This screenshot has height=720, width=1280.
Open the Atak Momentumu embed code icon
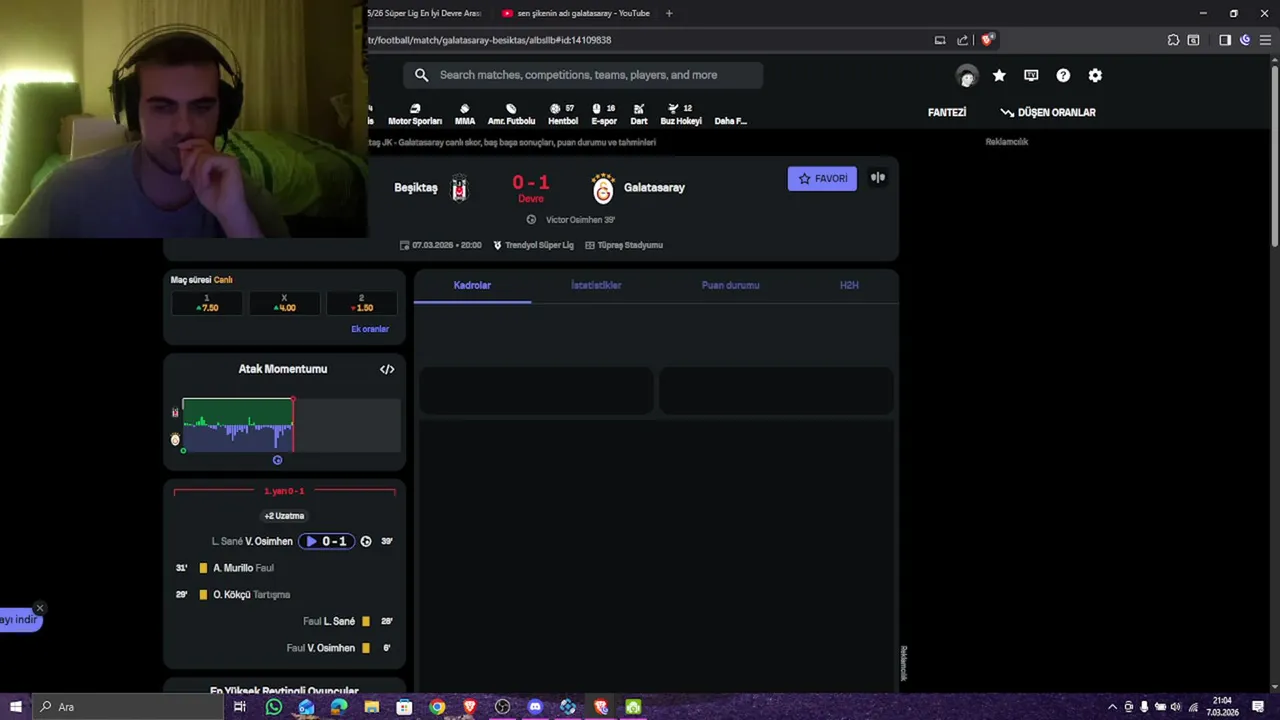[x=387, y=369]
